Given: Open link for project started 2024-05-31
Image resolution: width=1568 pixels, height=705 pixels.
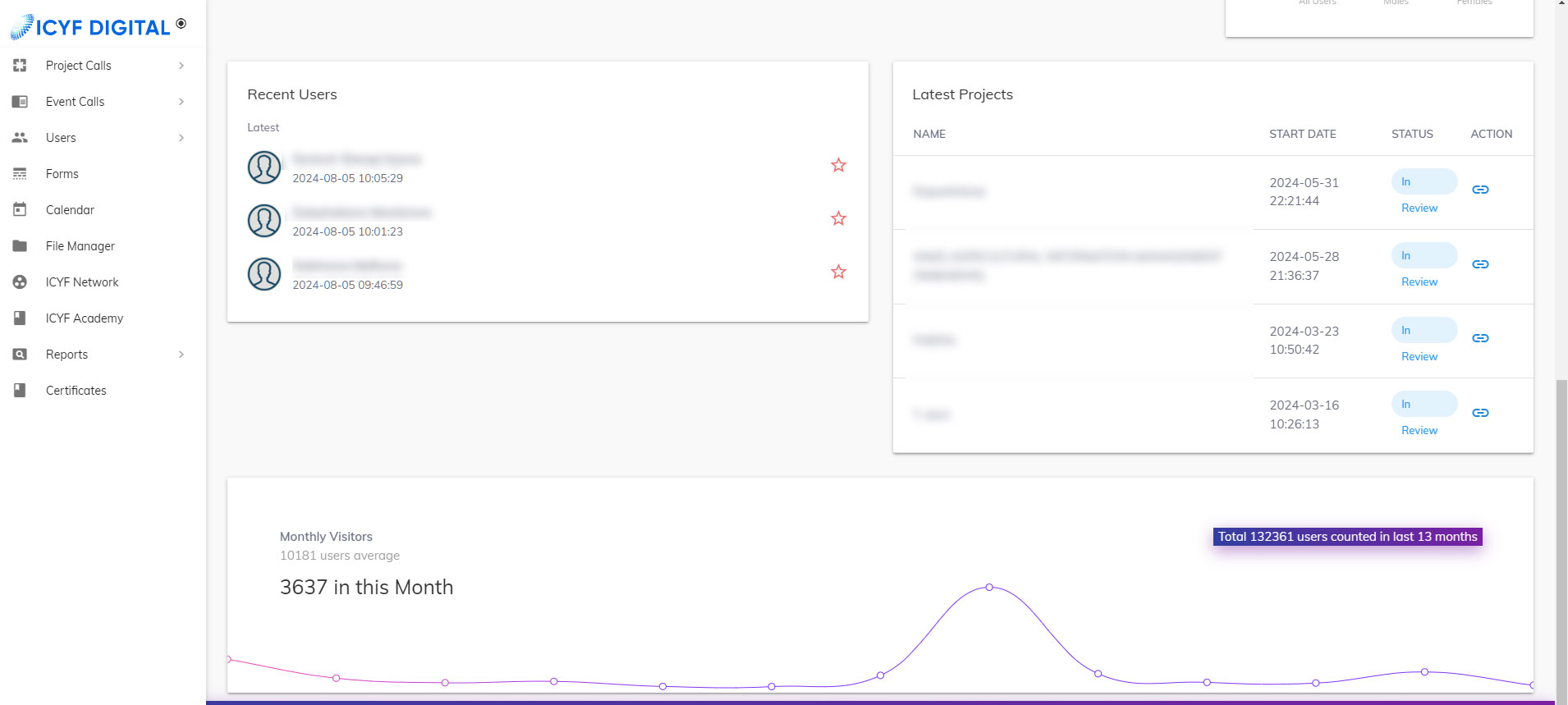Looking at the screenshot, I should tap(1480, 190).
